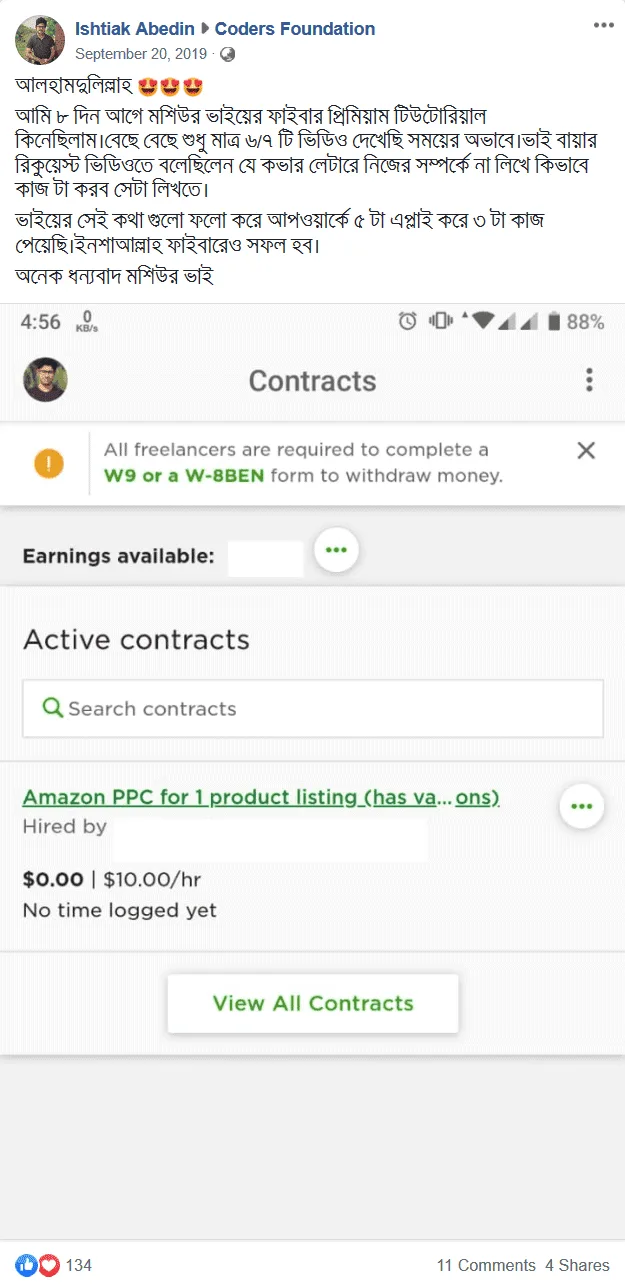This screenshot has height=1287, width=625.
Task: Click the public audience globe icon
Action: click(x=227, y=54)
